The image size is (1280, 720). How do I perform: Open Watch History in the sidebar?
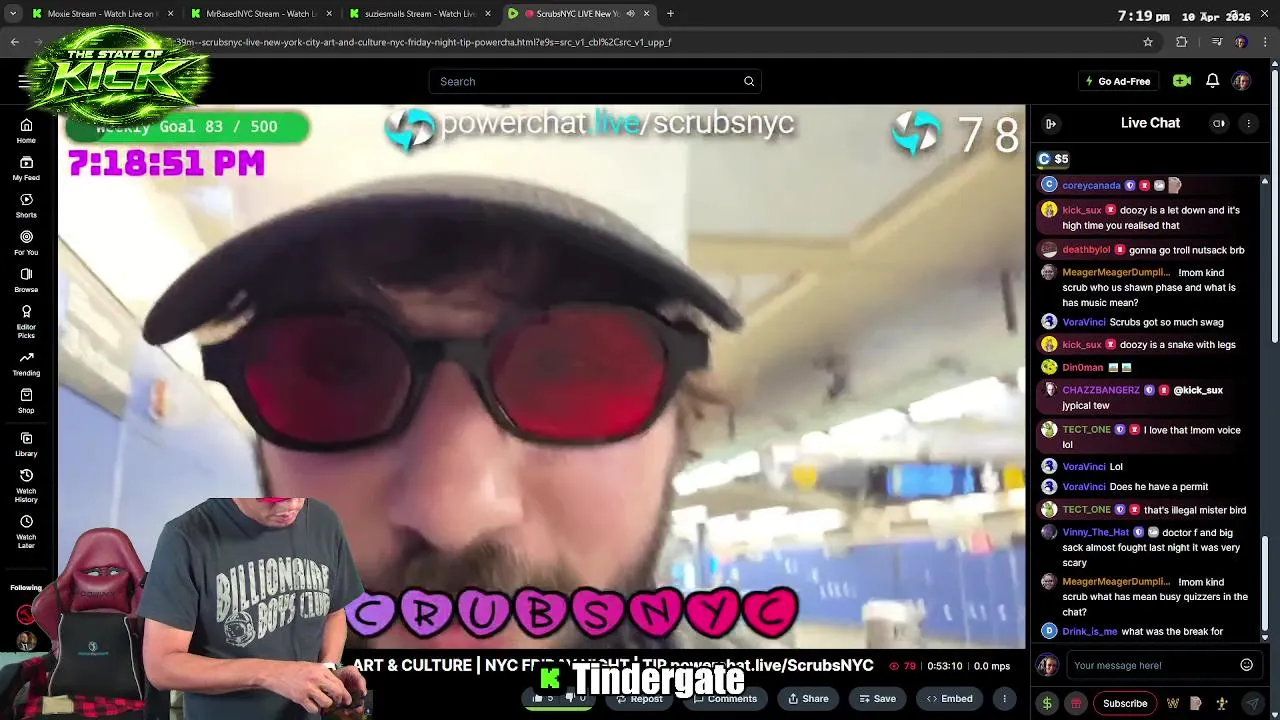(26, 485)
